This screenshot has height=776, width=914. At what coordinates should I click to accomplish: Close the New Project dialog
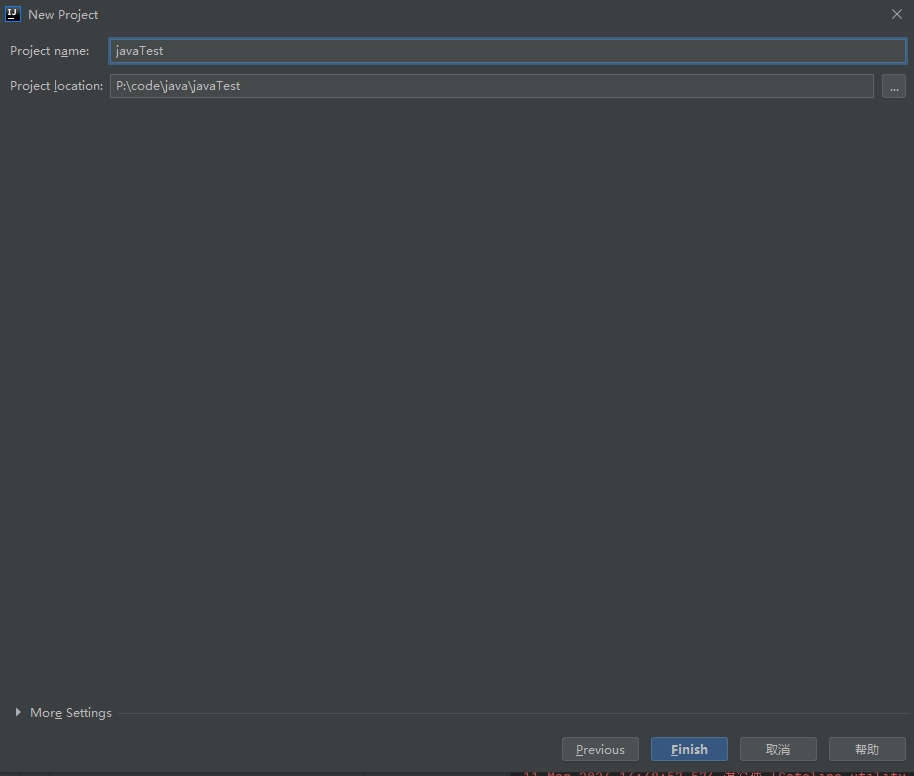pyautogui.click(x=897, y=14)
